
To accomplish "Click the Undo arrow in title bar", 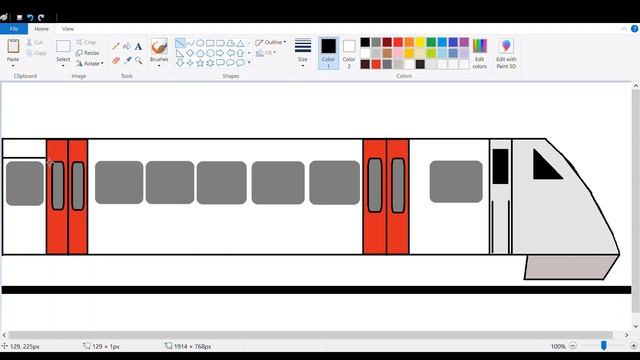I will pos(30,18).
